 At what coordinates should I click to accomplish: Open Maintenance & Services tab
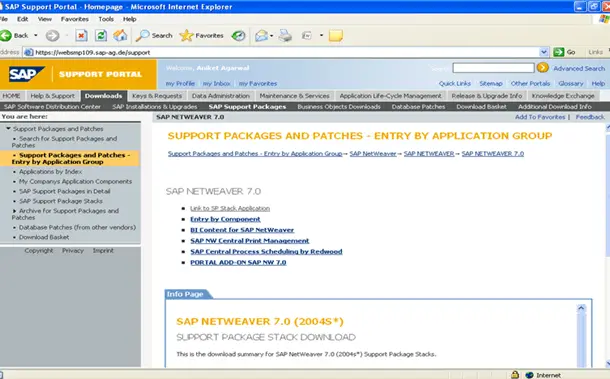294,96
